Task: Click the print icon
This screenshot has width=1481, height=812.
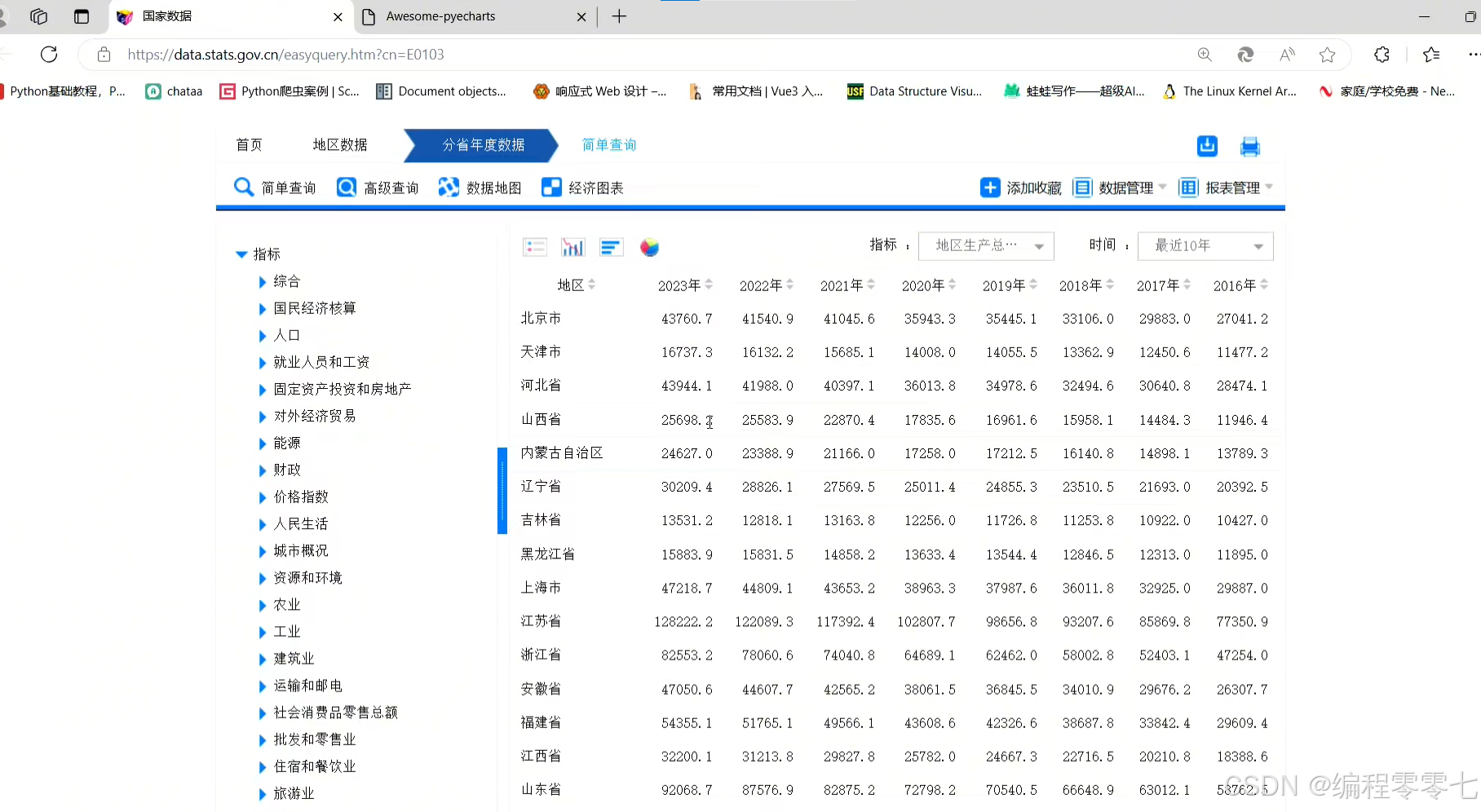Action: [x=1249, y=147]
